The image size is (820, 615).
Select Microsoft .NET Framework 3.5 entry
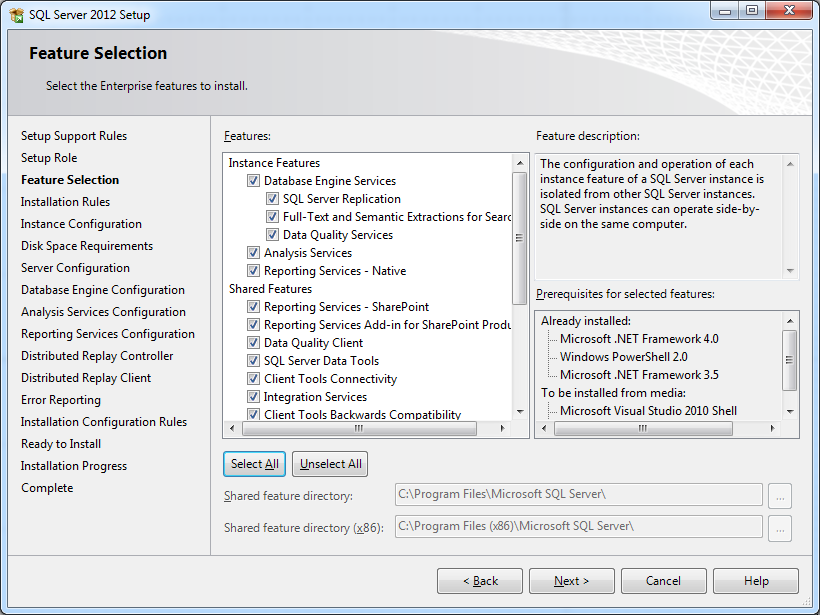[x=639, y=375]
